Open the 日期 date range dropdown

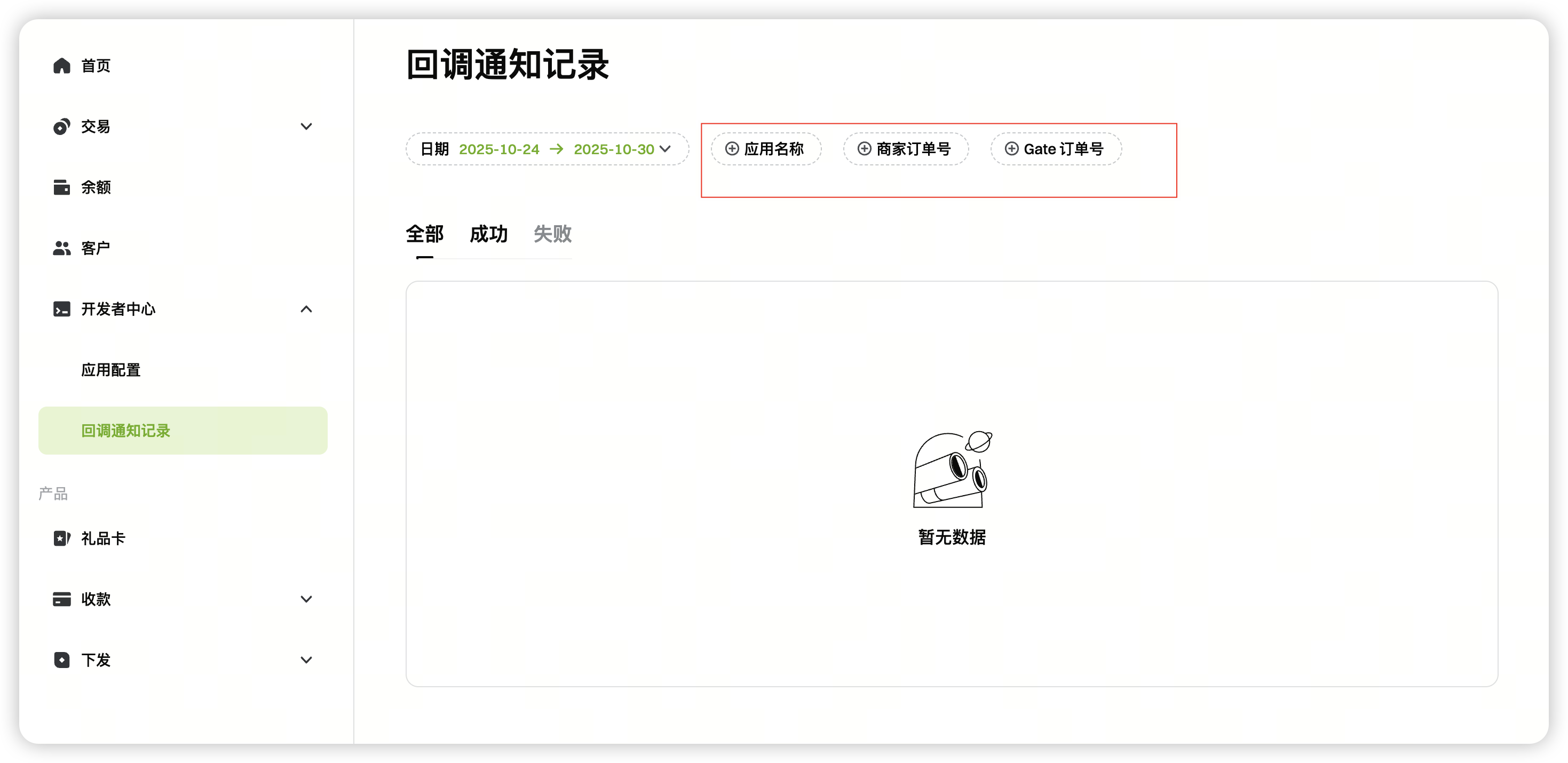coord(547,149)
